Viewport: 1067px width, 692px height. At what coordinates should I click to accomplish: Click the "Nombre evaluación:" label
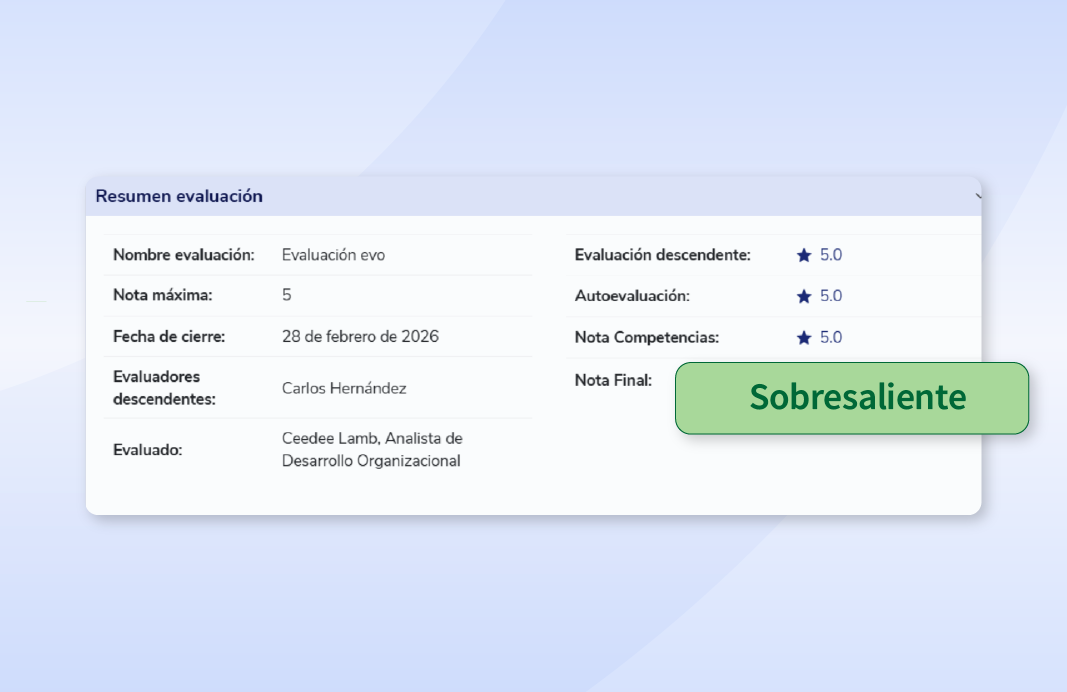click(184, 255)
